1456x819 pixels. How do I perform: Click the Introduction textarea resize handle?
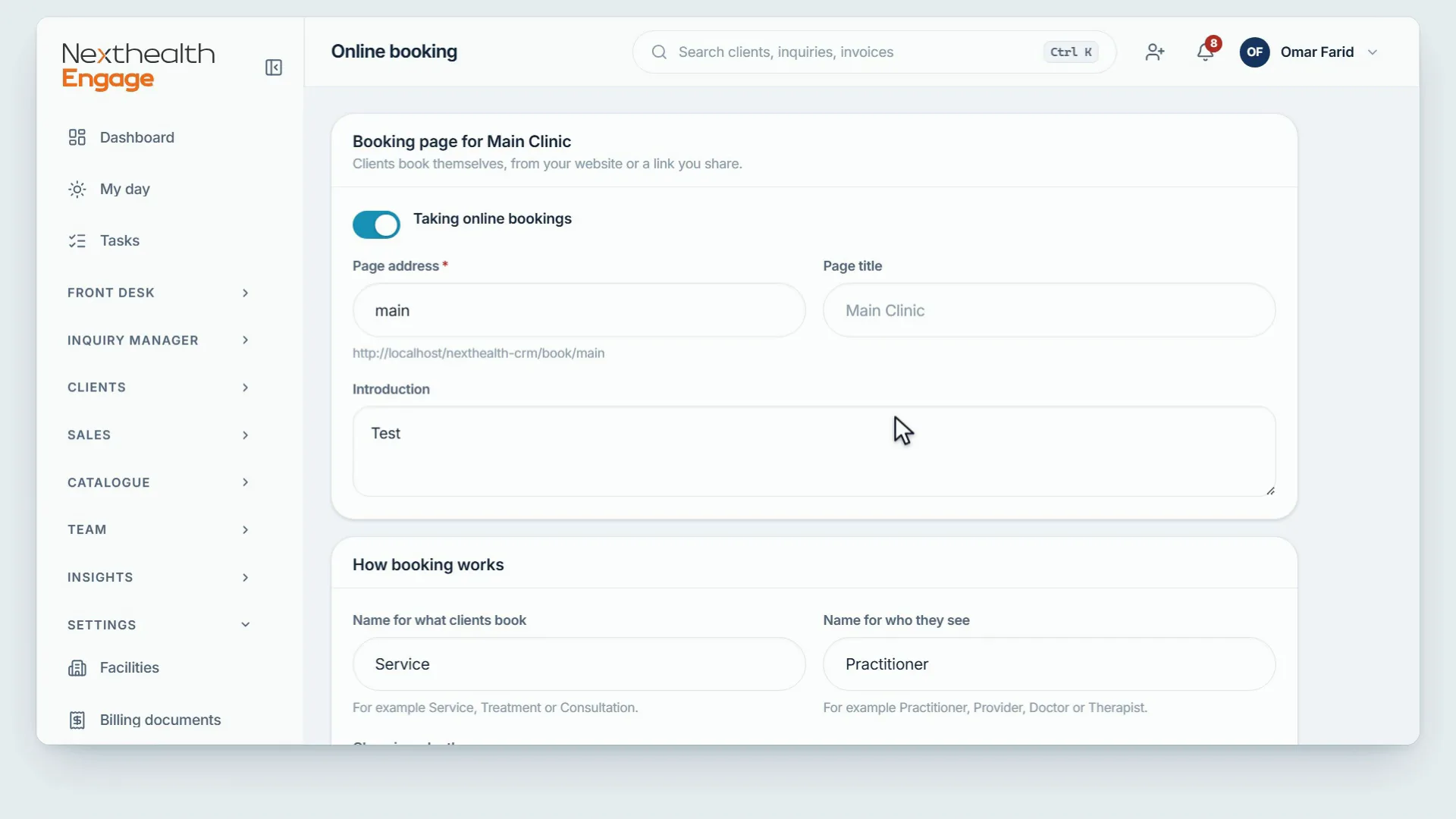click(x=1270, y=491)
